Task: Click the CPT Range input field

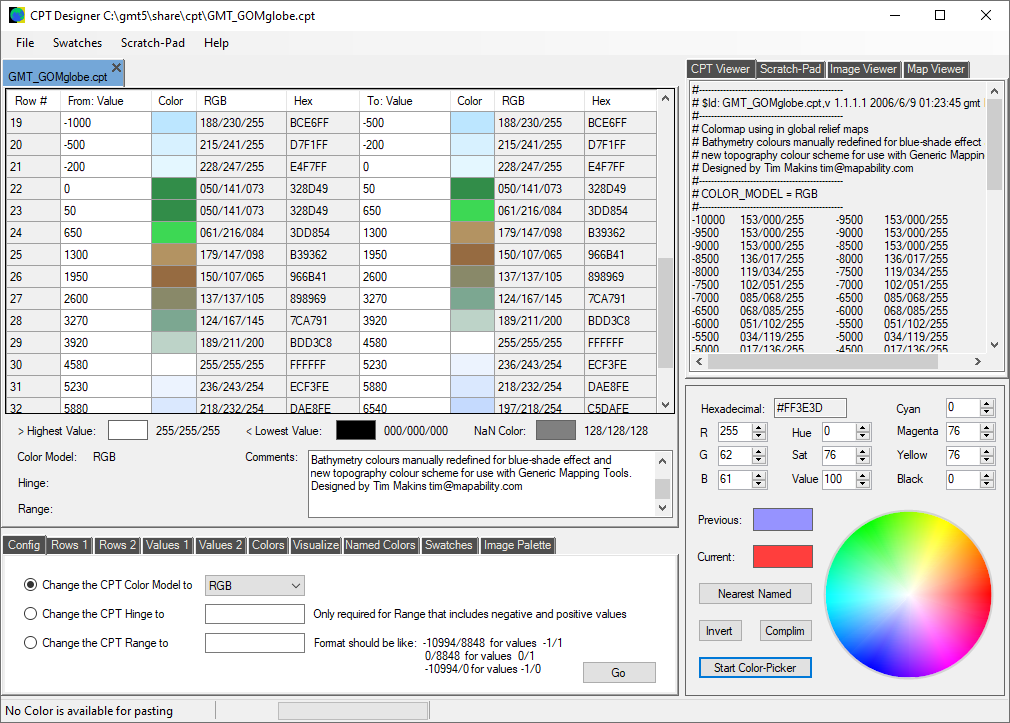Action: 254,643
